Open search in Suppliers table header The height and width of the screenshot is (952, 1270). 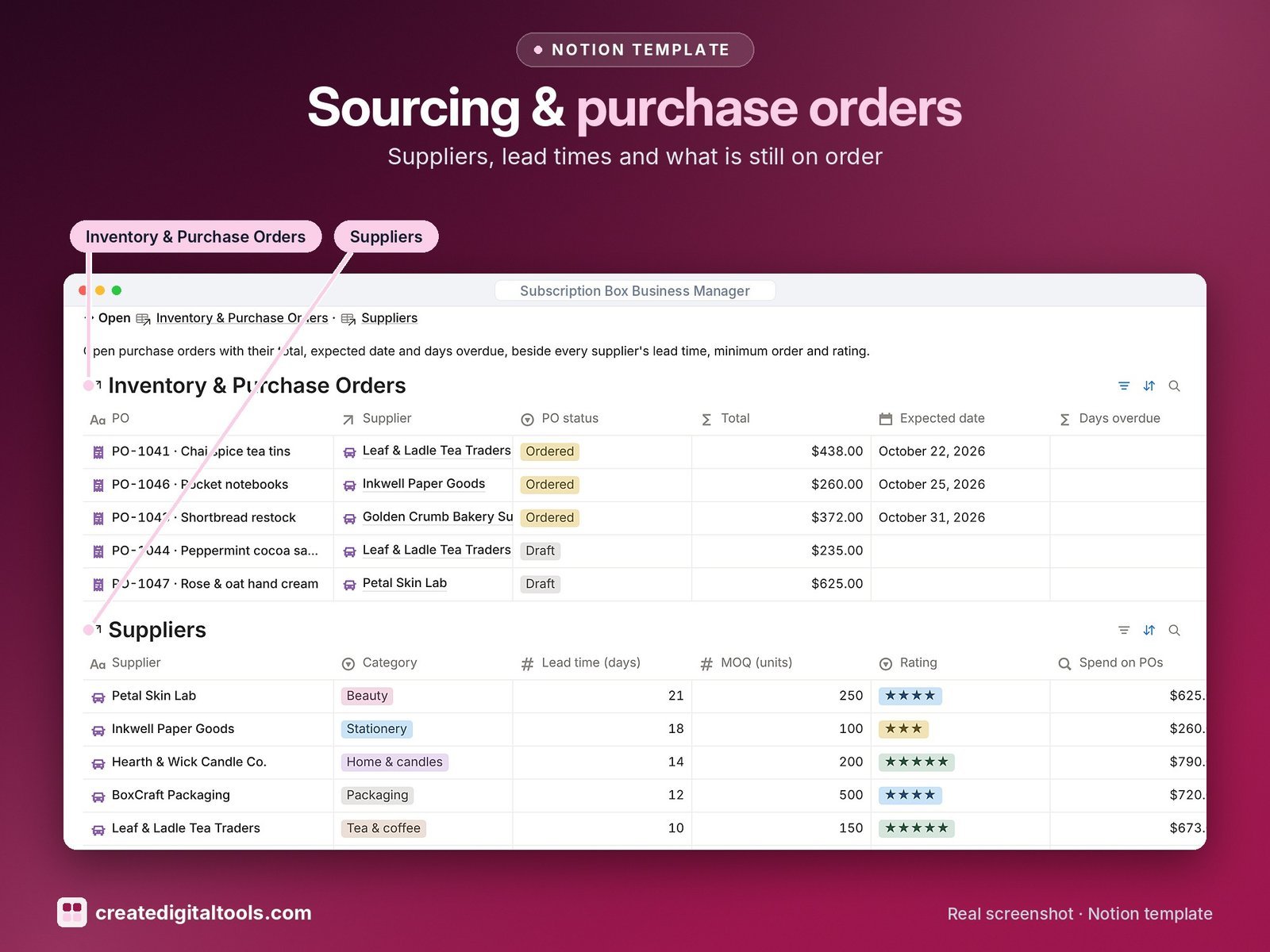1175,631
